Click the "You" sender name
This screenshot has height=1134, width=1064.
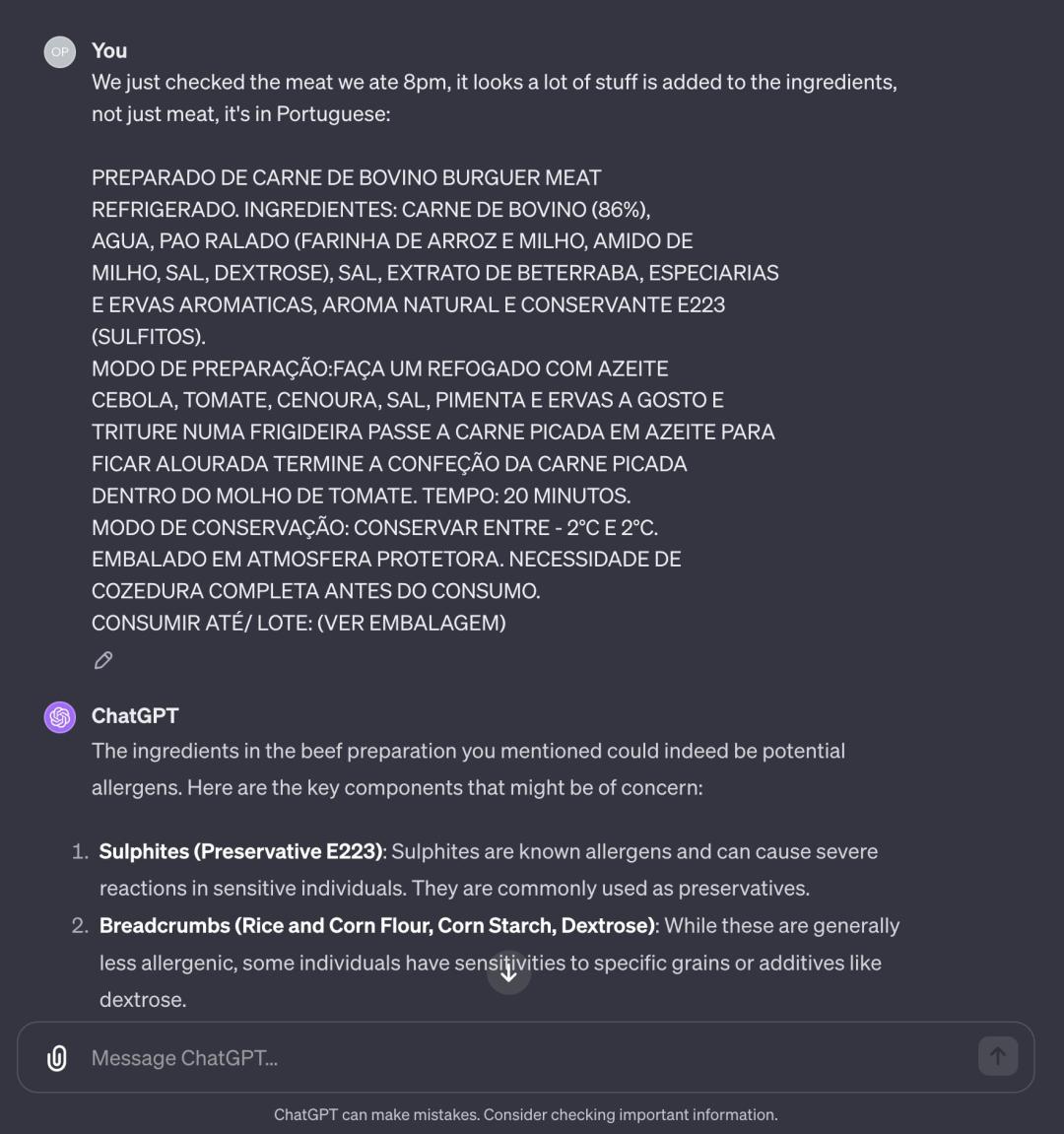pos(109,51)
